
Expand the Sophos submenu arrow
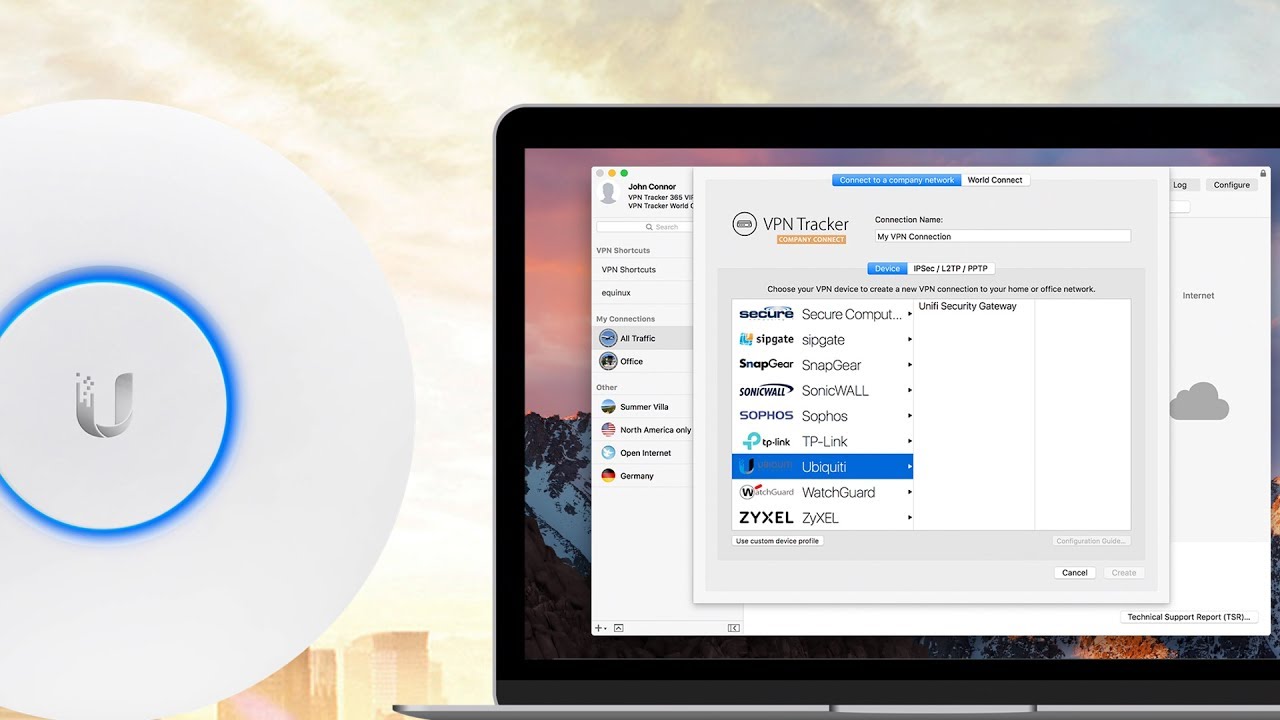[909, 416]
